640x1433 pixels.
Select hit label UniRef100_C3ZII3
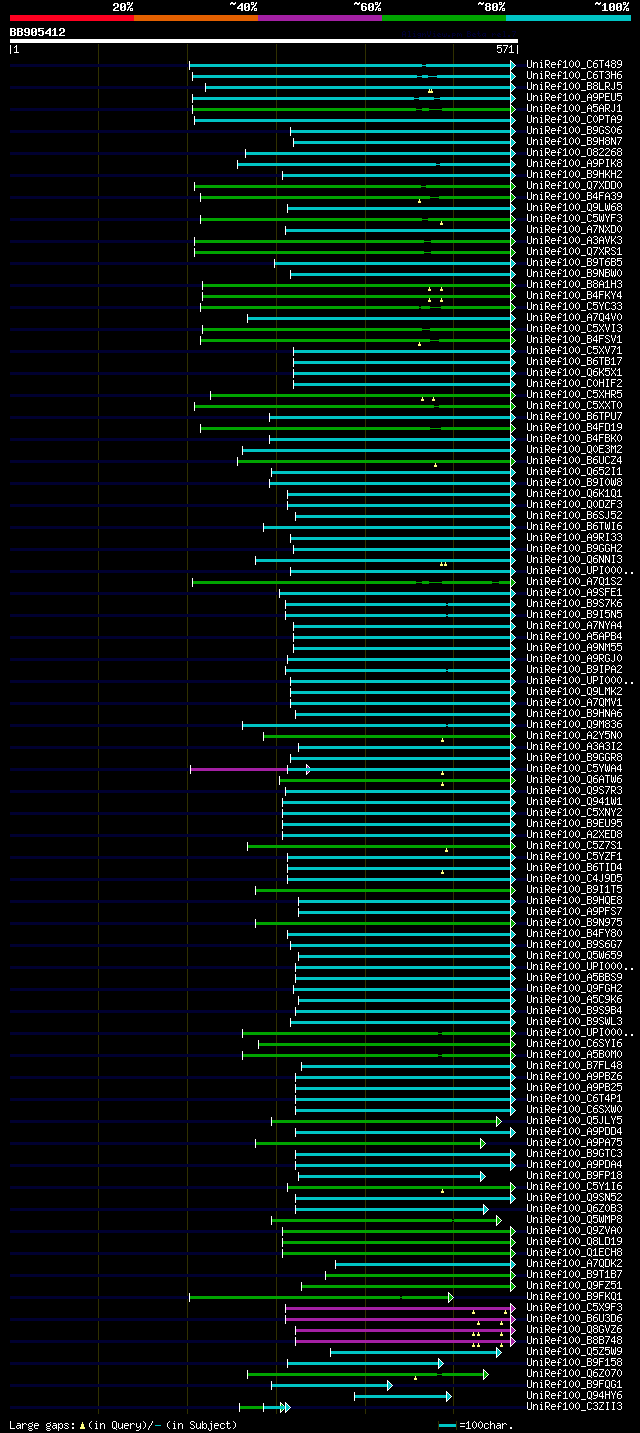[x=574, y=1407]
